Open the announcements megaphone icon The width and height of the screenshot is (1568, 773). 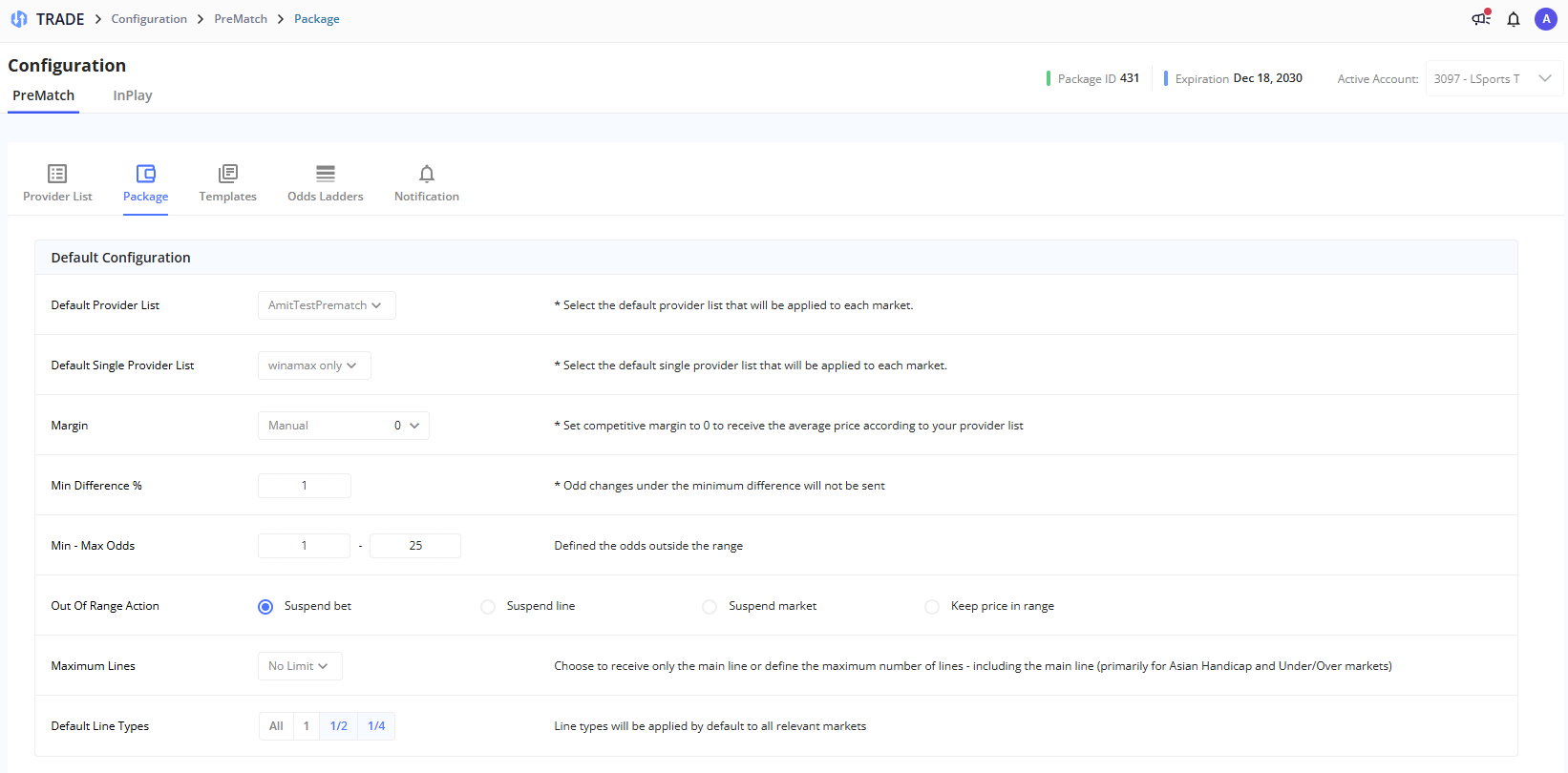1481,19
